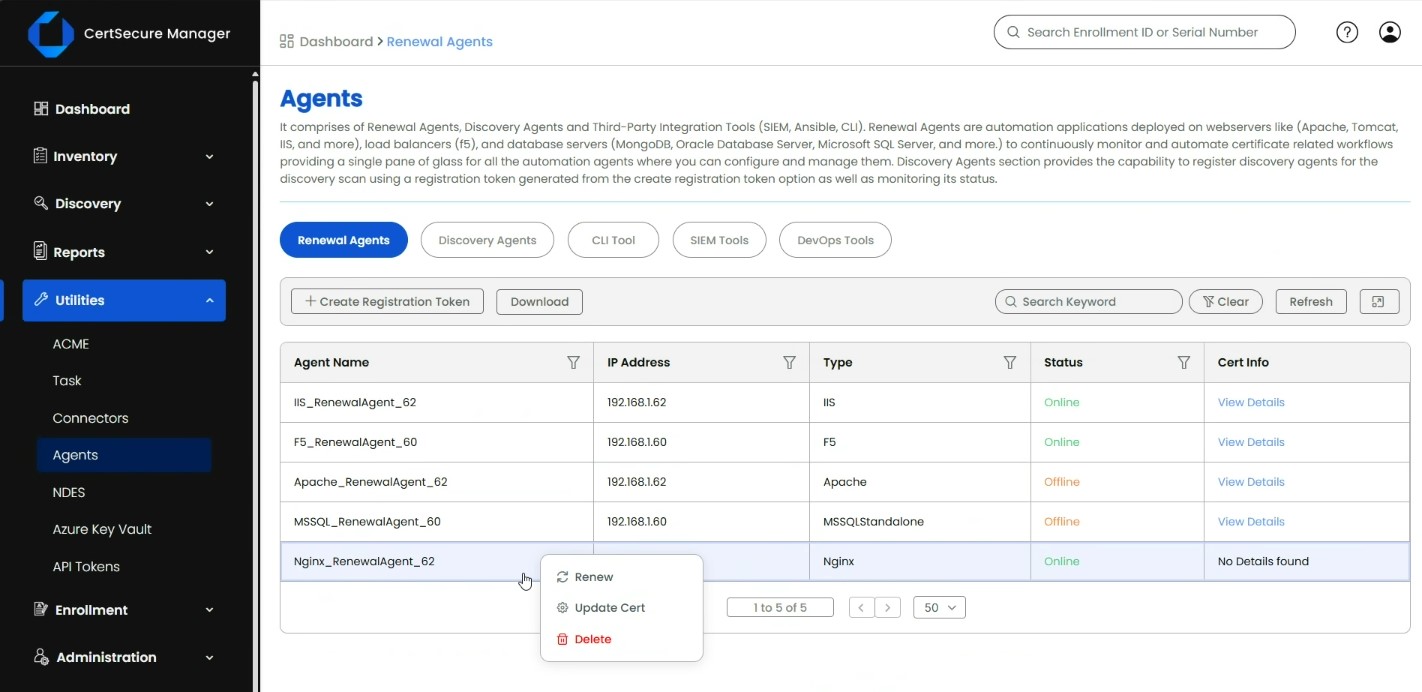Viewport: 1422px width, 692px height.
Task: Click the '1 to 5 of 5' indicator
Action: tap(780, 607)
